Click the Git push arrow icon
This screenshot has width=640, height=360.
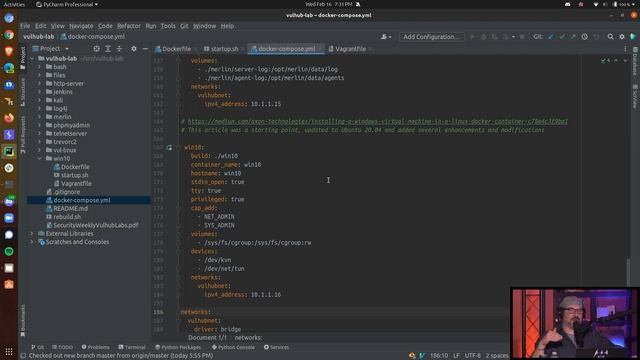(573, 37)
